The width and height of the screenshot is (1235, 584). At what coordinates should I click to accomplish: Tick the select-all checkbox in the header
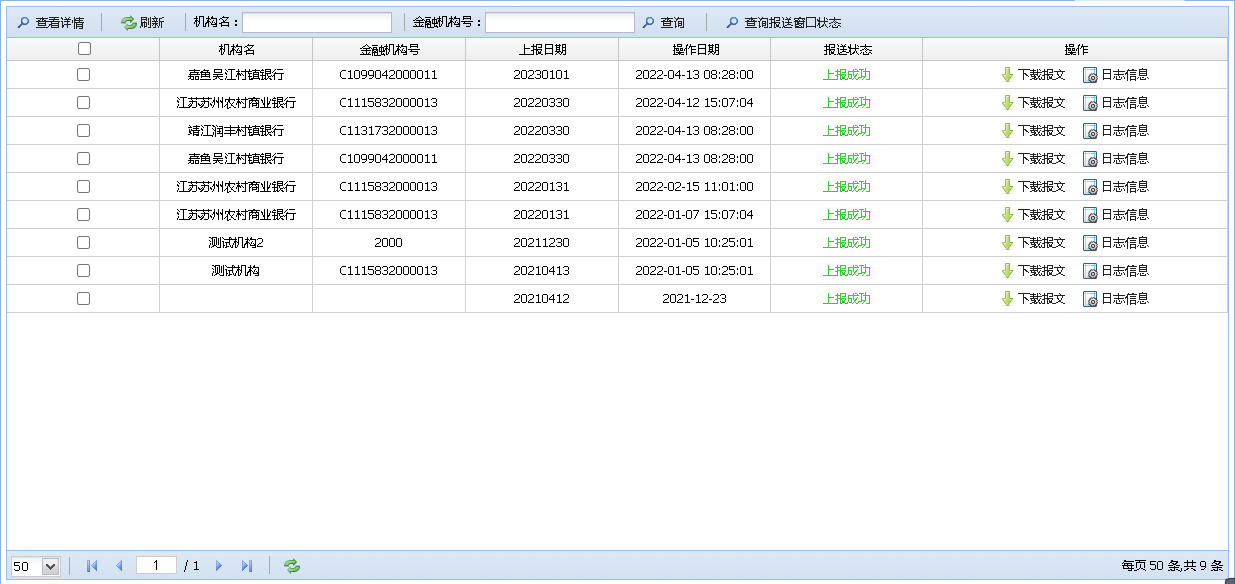click(84, 48)
